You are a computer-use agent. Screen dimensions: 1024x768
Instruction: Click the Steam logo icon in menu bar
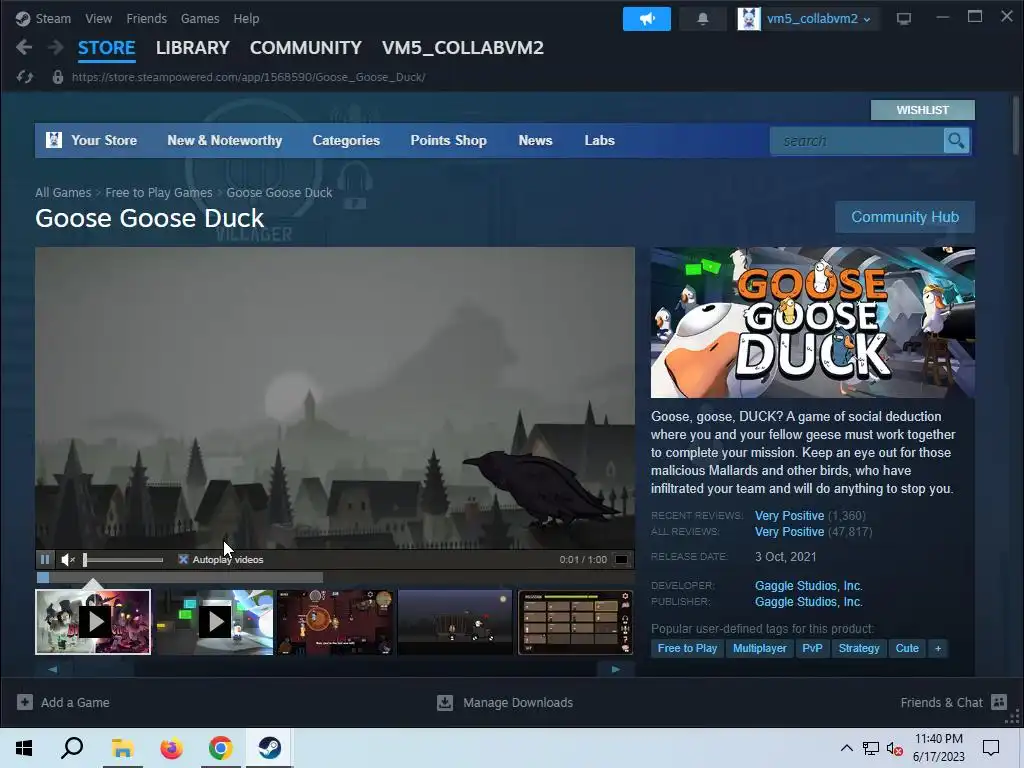[x=23, y=18]
